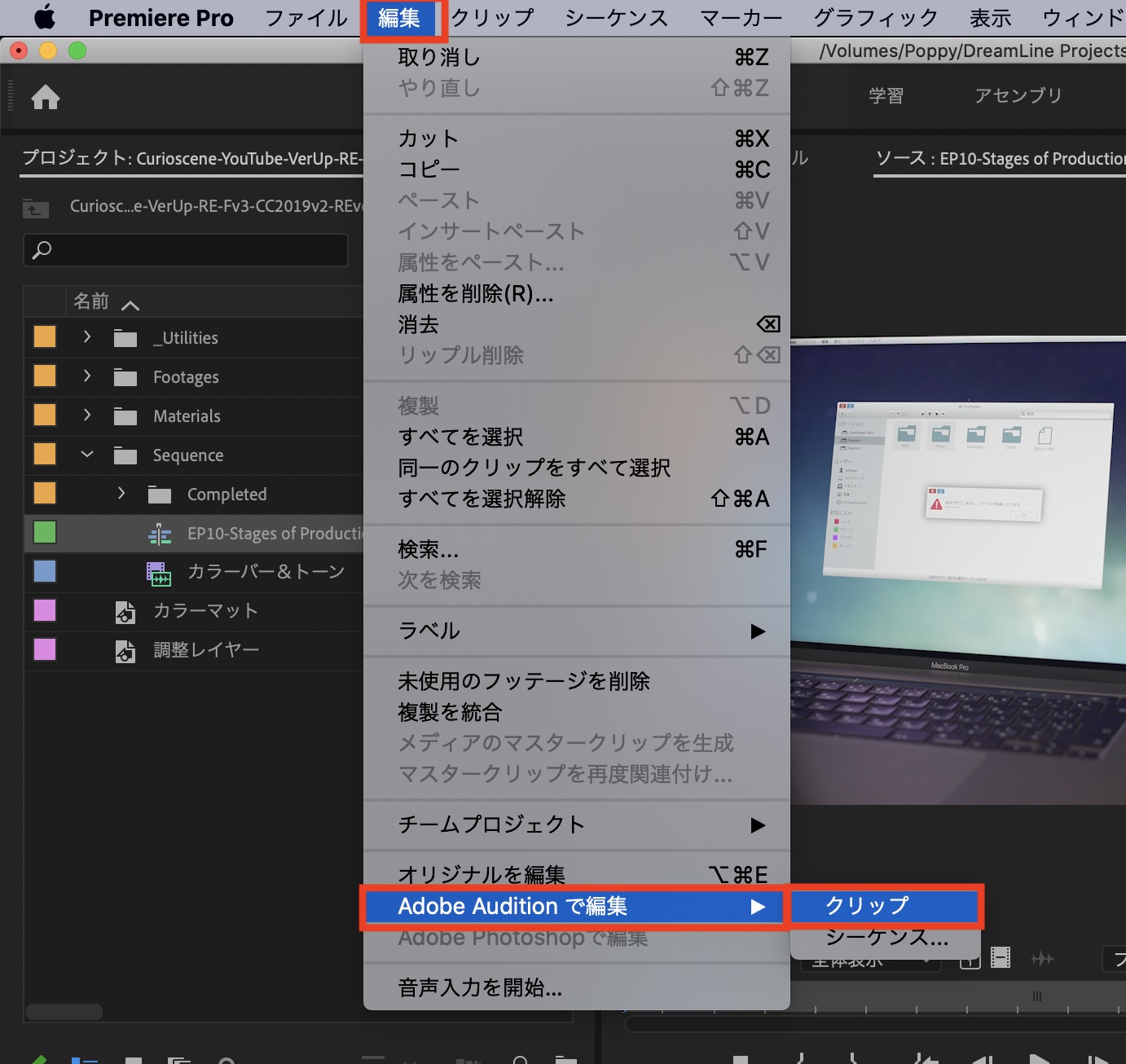
Task: Click the 調整レイヤー item icon
Action: tap(125, 651)
